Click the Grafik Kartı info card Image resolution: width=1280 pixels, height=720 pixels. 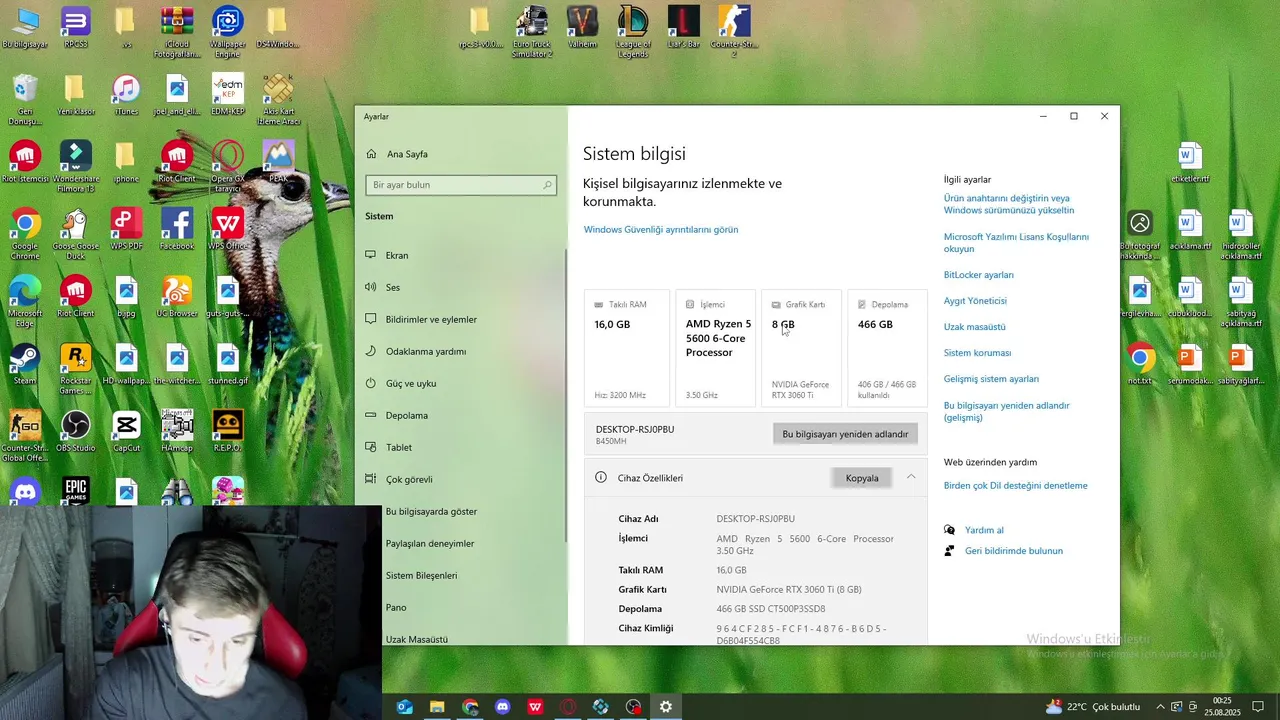(x=801, y=348)
